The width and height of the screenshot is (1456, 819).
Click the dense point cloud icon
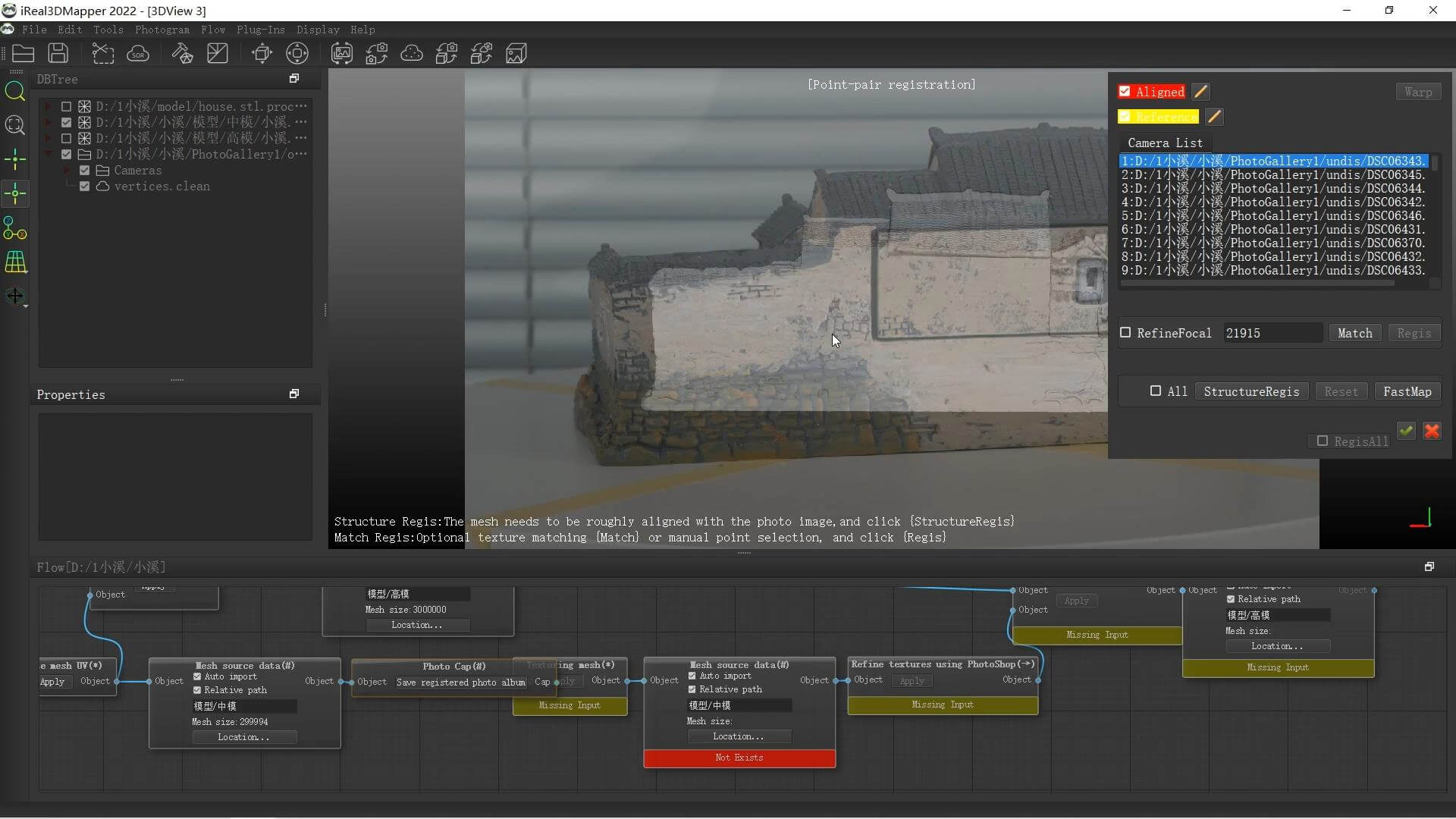pos(412,53)
